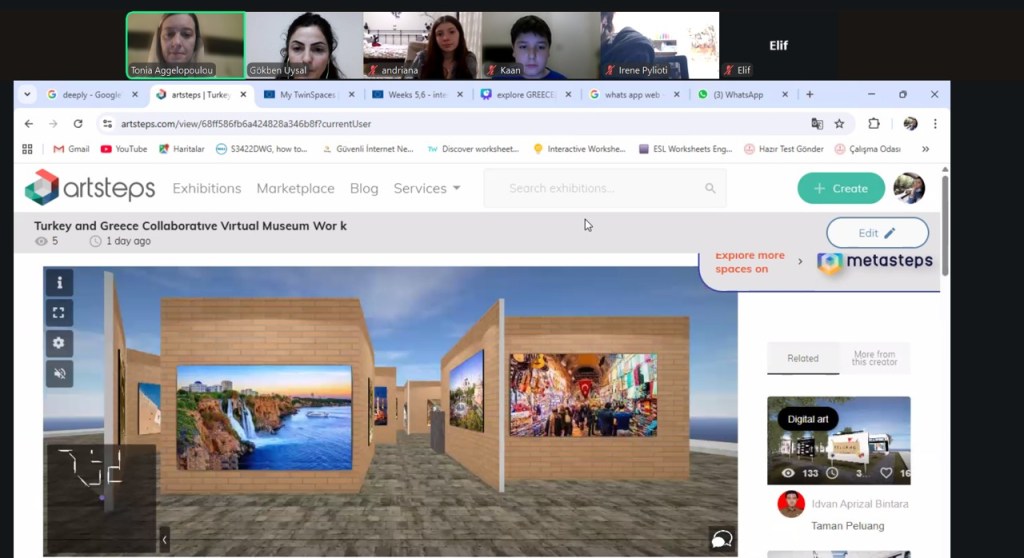
Task: Click the Create button
Action: pyautogui.click(x=840, y=188)
